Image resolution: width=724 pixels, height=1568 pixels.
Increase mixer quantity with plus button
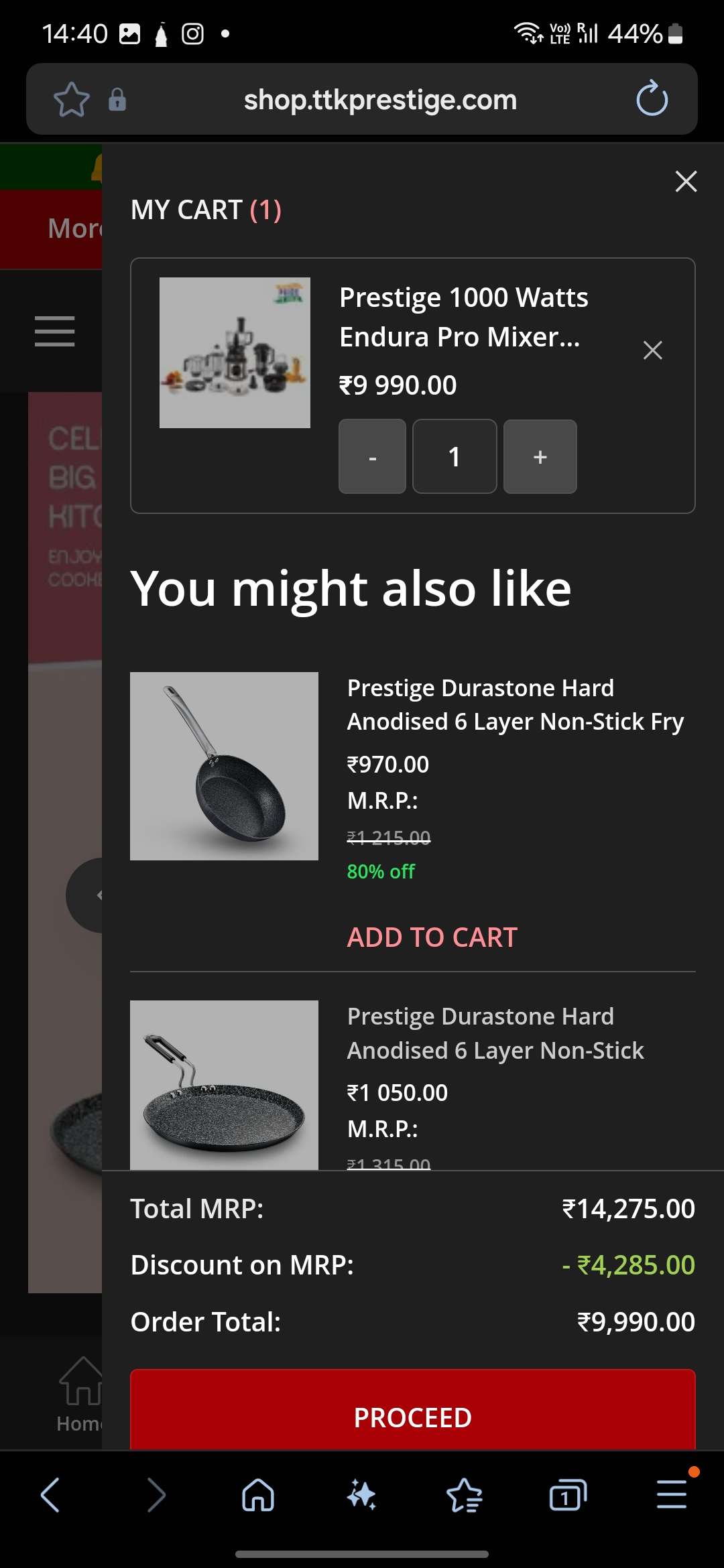click(x=540, y=457)
